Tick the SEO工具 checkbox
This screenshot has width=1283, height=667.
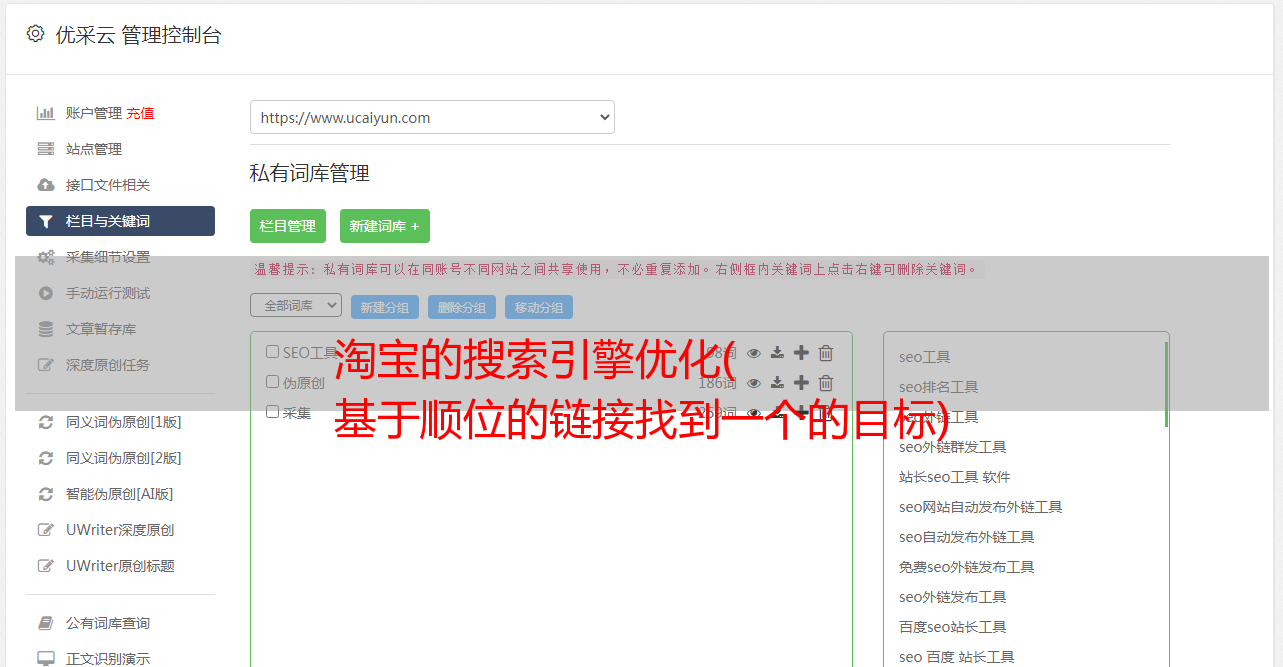pyautogui.click(x=272, y=352)
